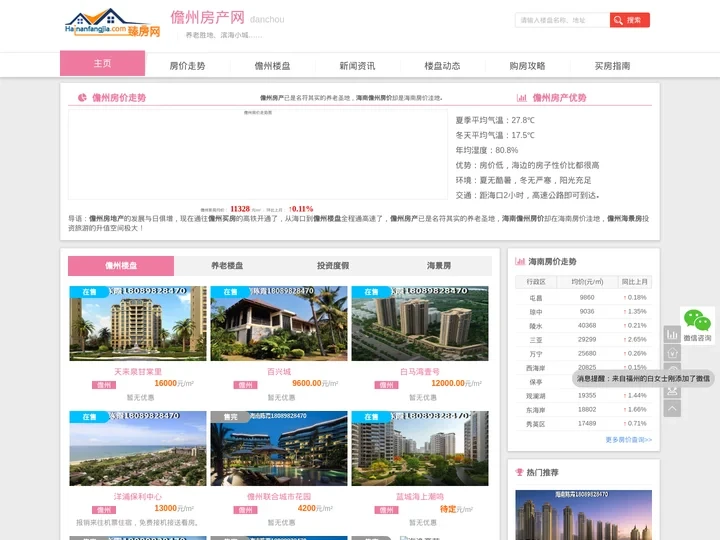
Task: Click the 百兴城 title link
Action: 279,371
